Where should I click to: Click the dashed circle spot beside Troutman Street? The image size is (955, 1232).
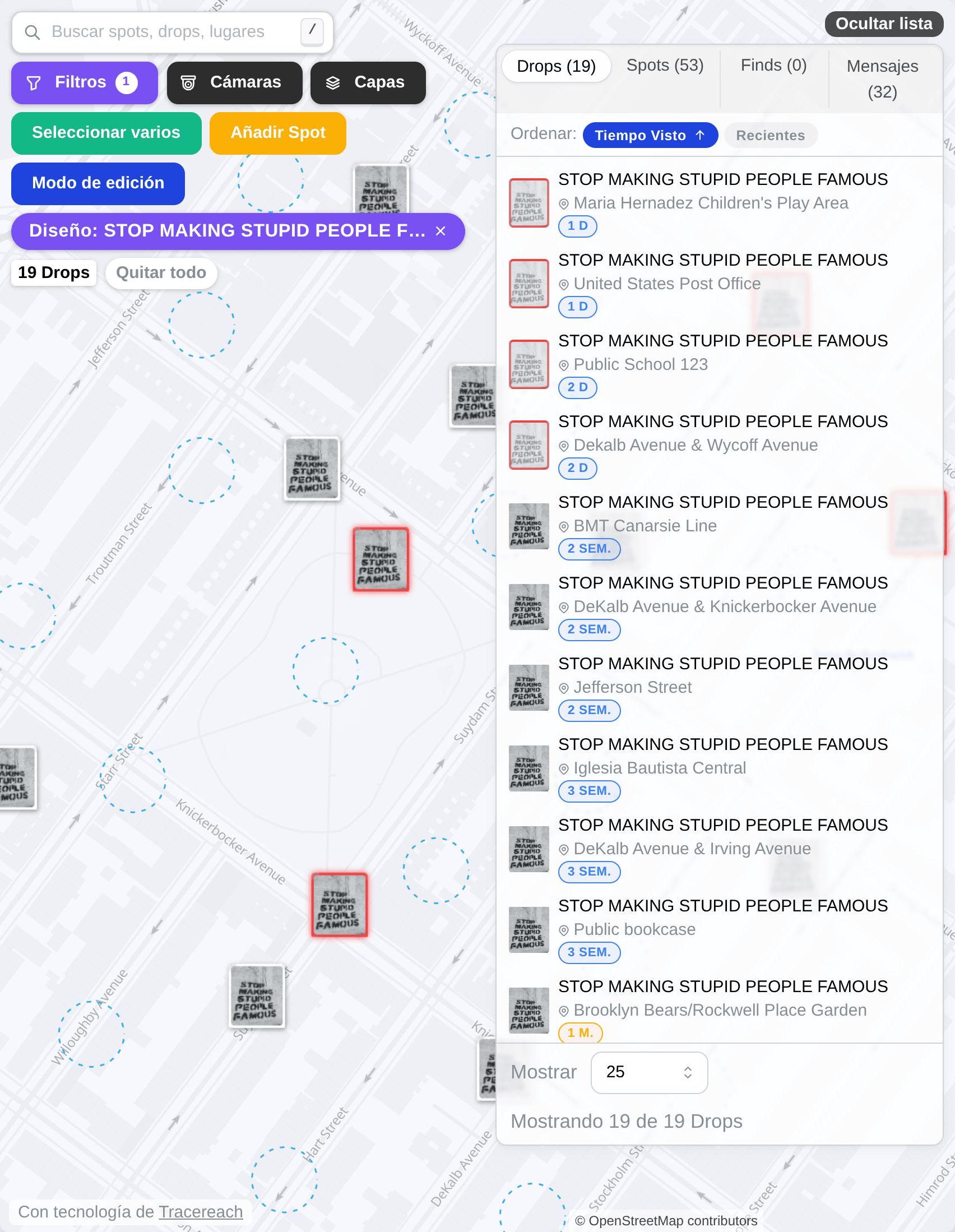coord(201,470)
